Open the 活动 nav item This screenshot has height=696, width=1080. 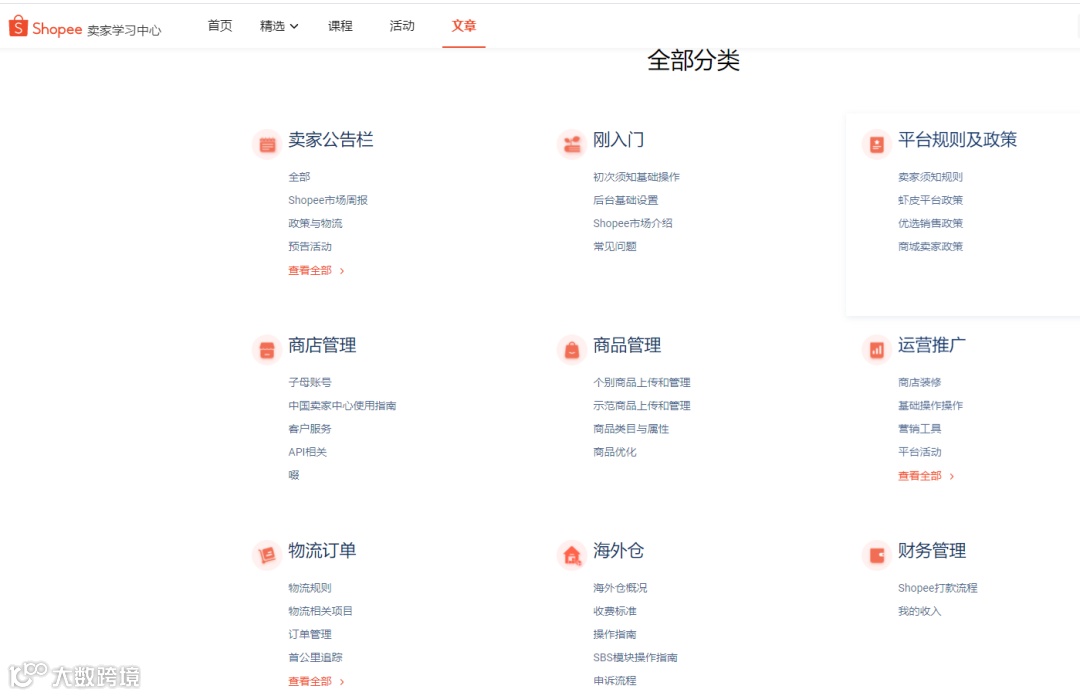coord(402,26)
